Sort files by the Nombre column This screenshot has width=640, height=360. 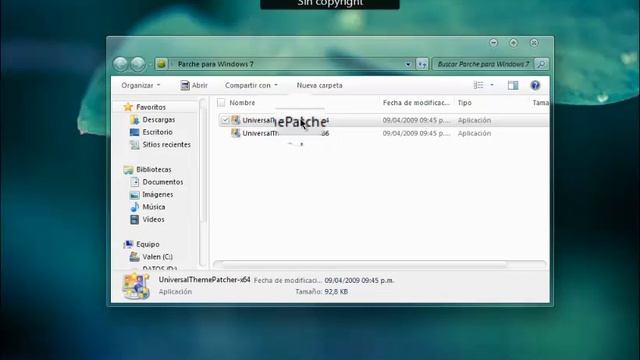point(242,103)
